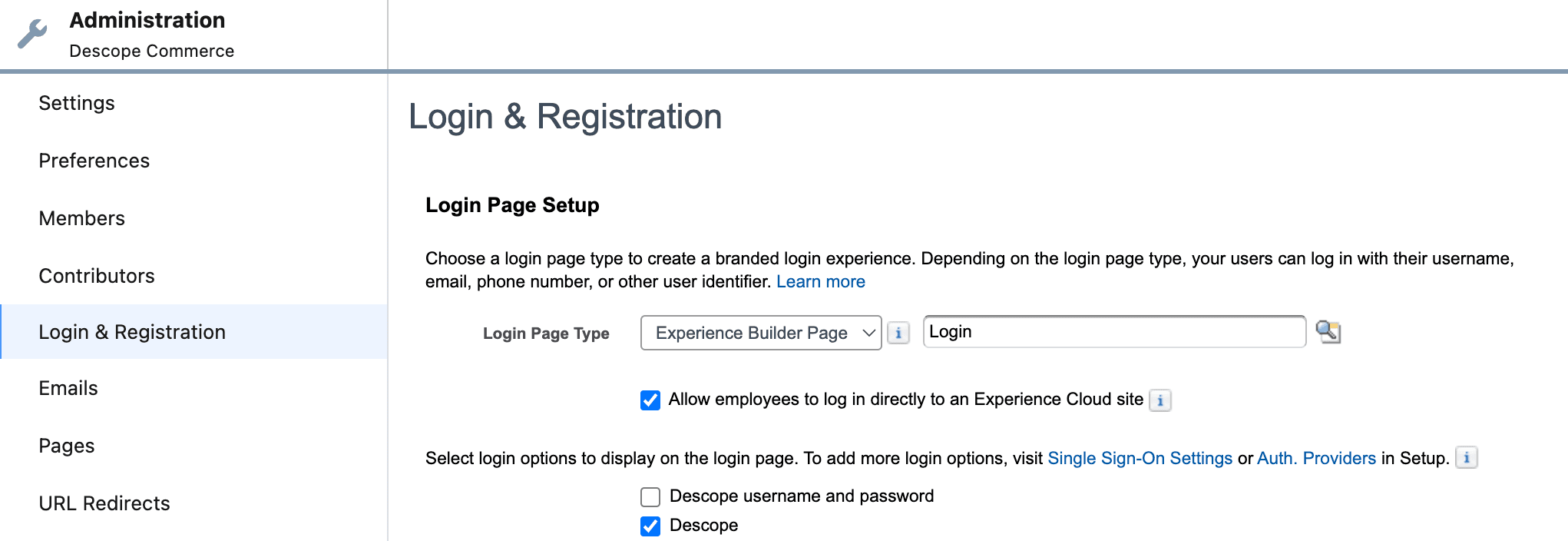1568x541 pixels.
Task: Select Login & Registration sidebar item
Action: point(132,332)
